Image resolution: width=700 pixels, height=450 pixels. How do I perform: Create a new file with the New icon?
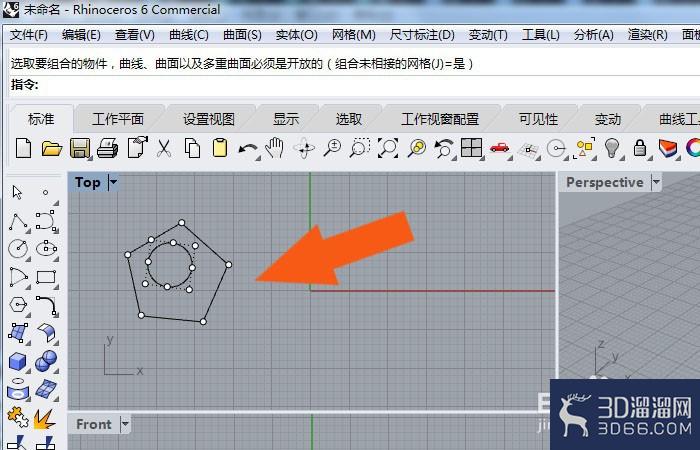point(23,148)
